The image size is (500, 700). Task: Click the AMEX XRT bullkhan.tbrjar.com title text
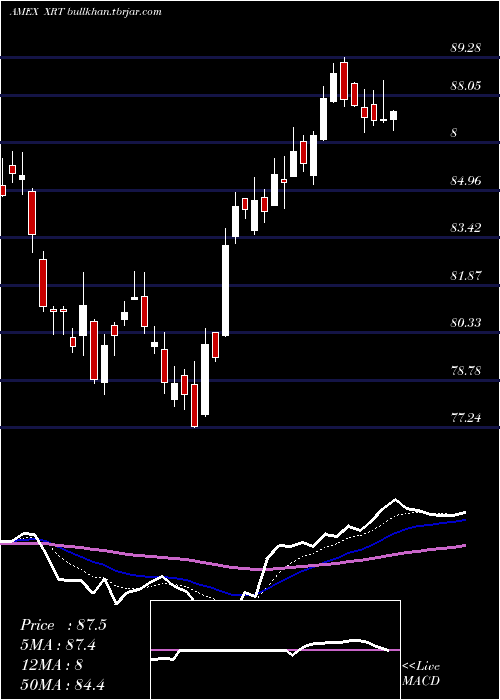85,12
